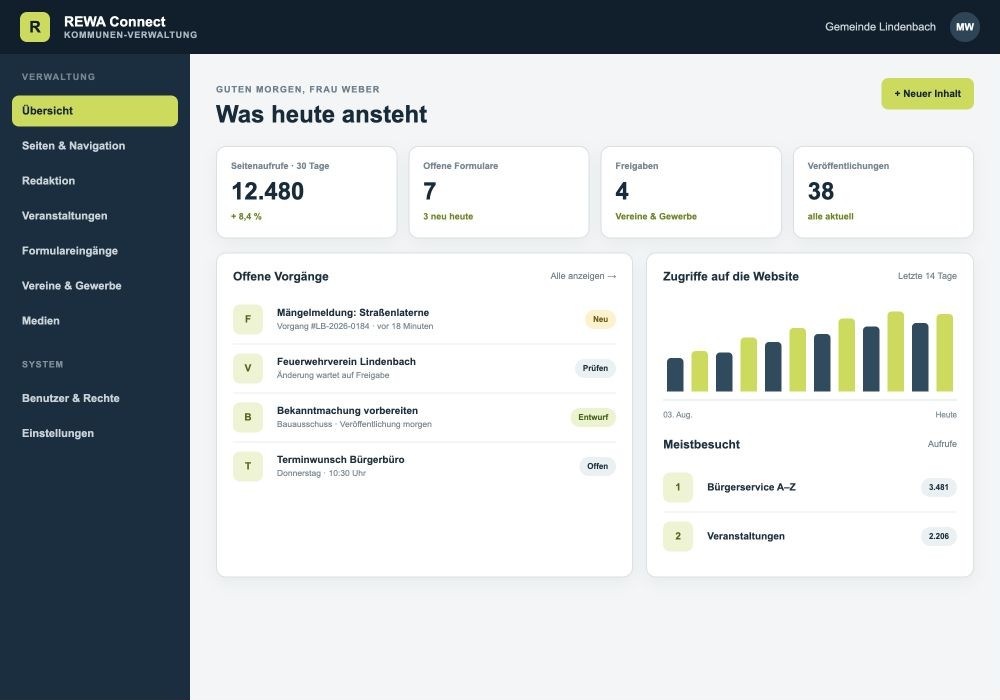Screen dimensions: 1000x700
Task: Click the Heute chart axis label
Action: 946,415
